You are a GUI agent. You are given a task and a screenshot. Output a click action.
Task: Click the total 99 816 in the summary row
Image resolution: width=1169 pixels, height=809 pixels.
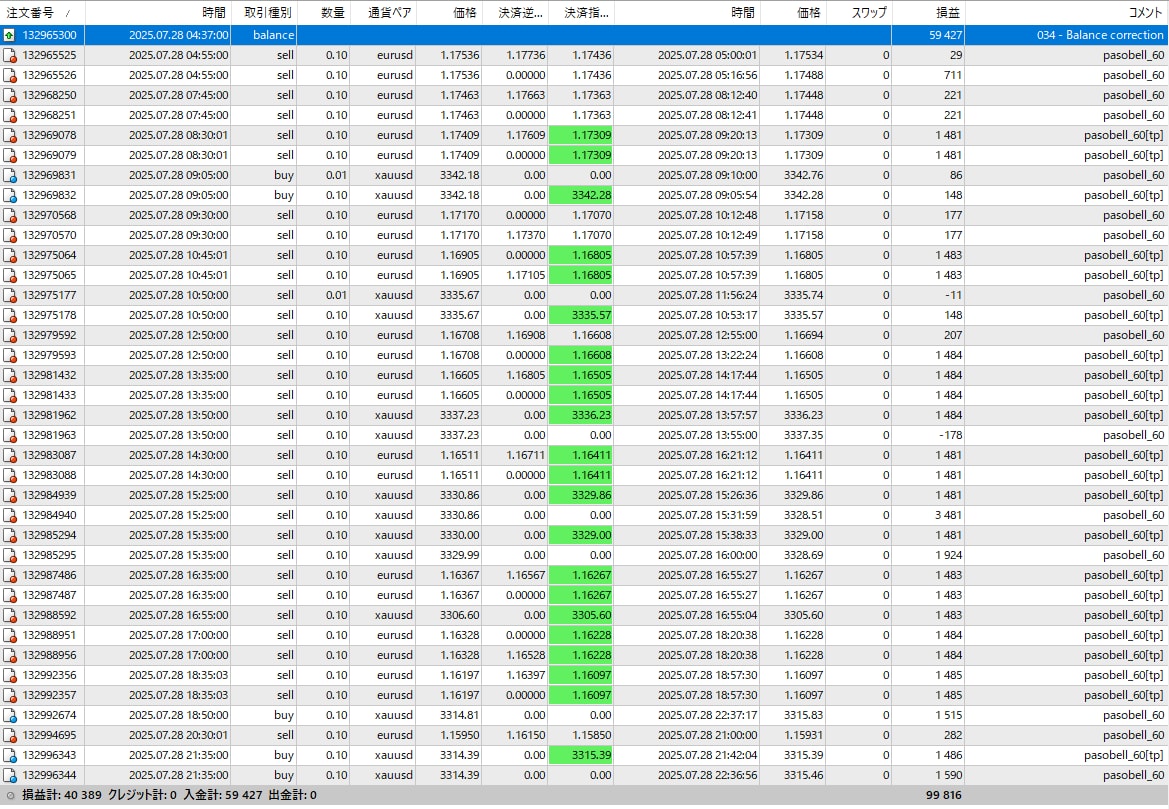943,796
